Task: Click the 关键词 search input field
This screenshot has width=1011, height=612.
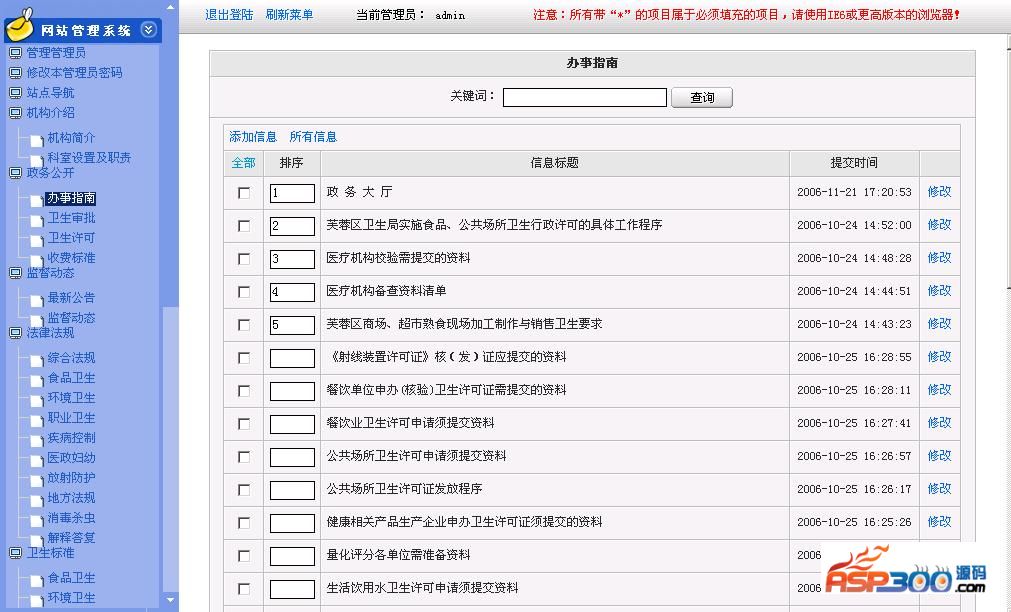Action: [584, 98]
